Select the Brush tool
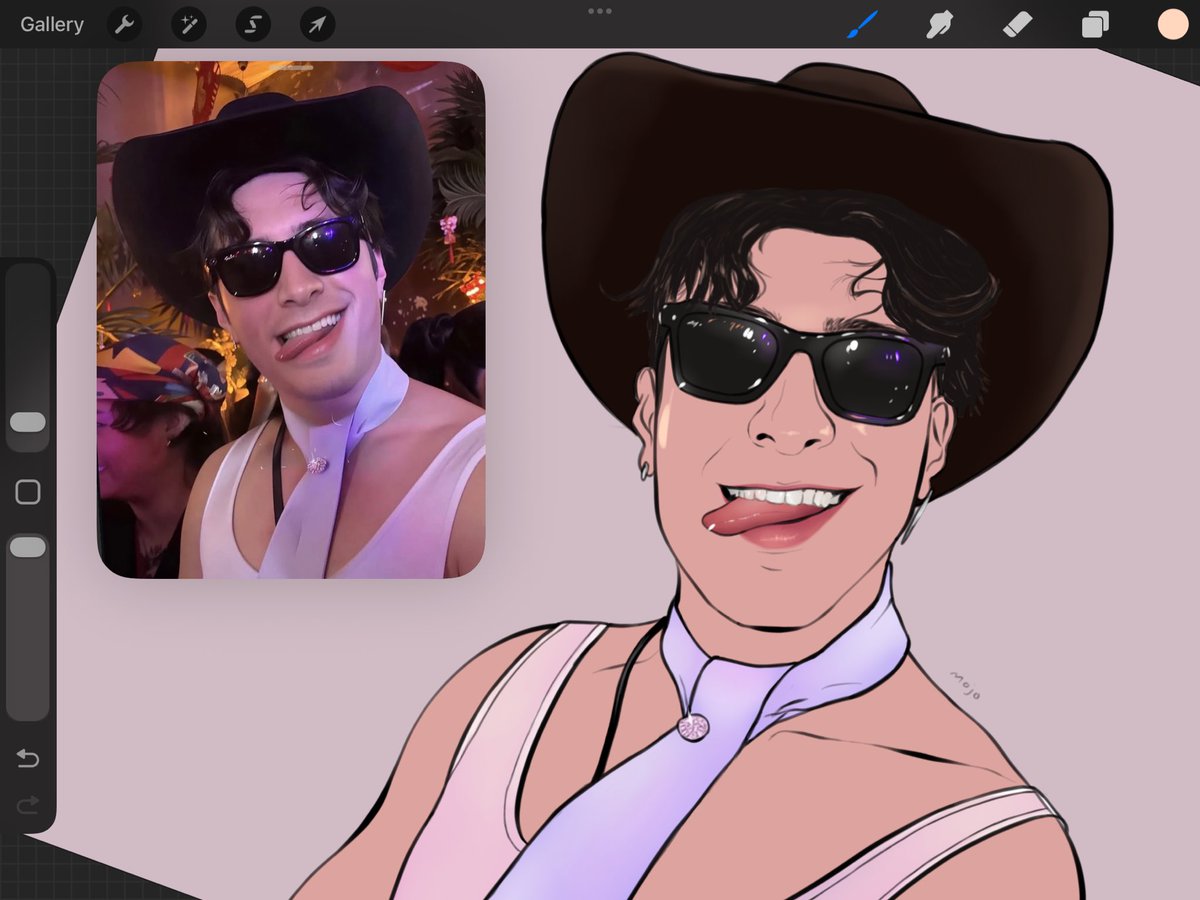 (862, 24)
